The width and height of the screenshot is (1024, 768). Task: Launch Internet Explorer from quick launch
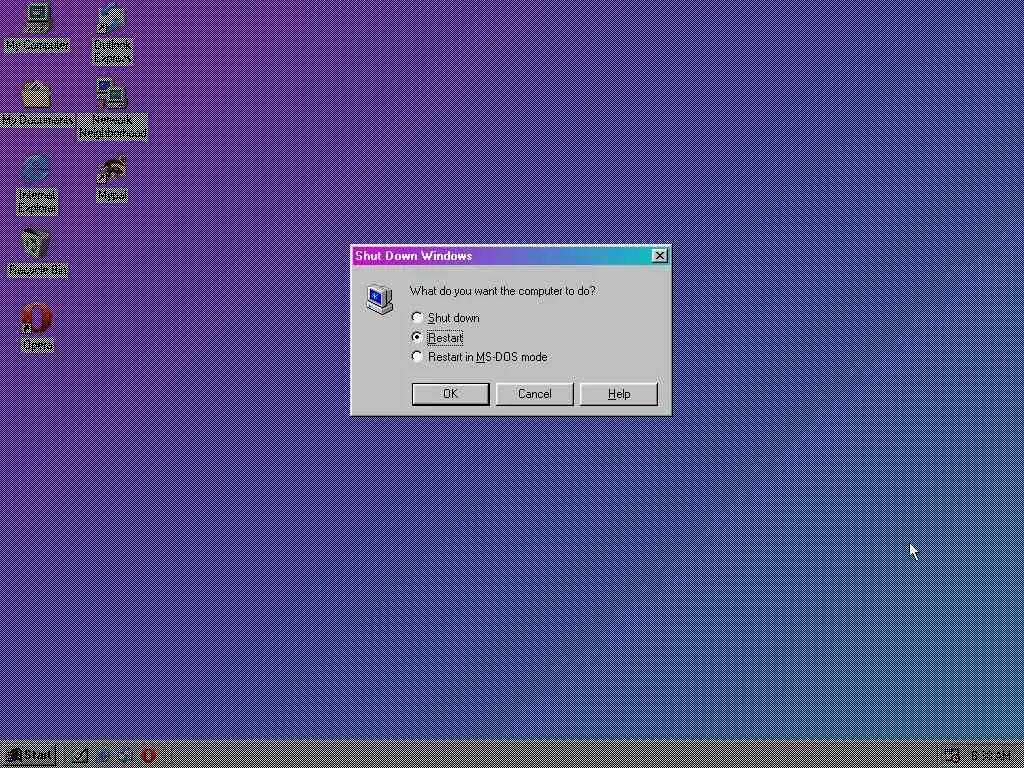point(103,756)
